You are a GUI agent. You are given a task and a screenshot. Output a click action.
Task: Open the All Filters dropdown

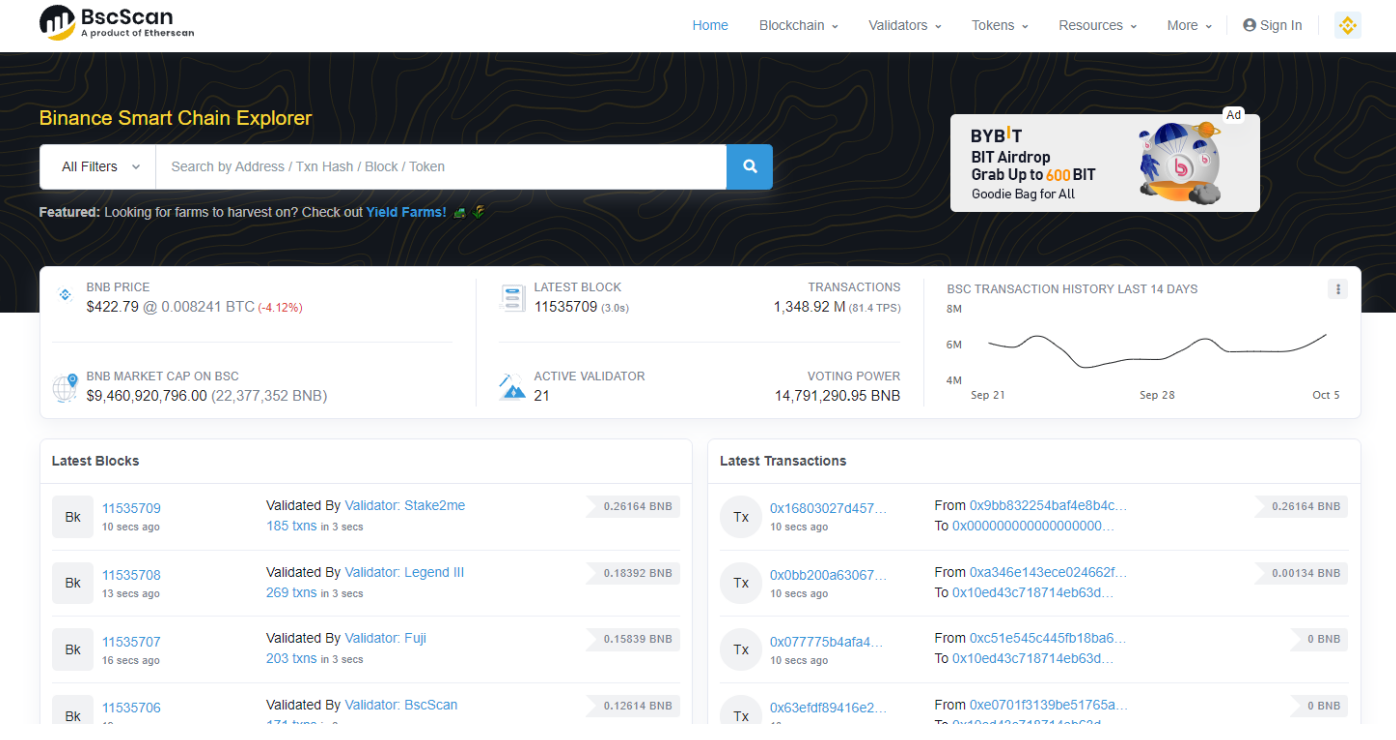coord(98,167)
